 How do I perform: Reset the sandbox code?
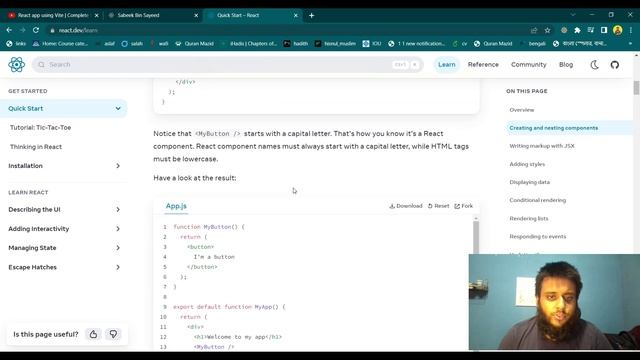click(438, 206)
